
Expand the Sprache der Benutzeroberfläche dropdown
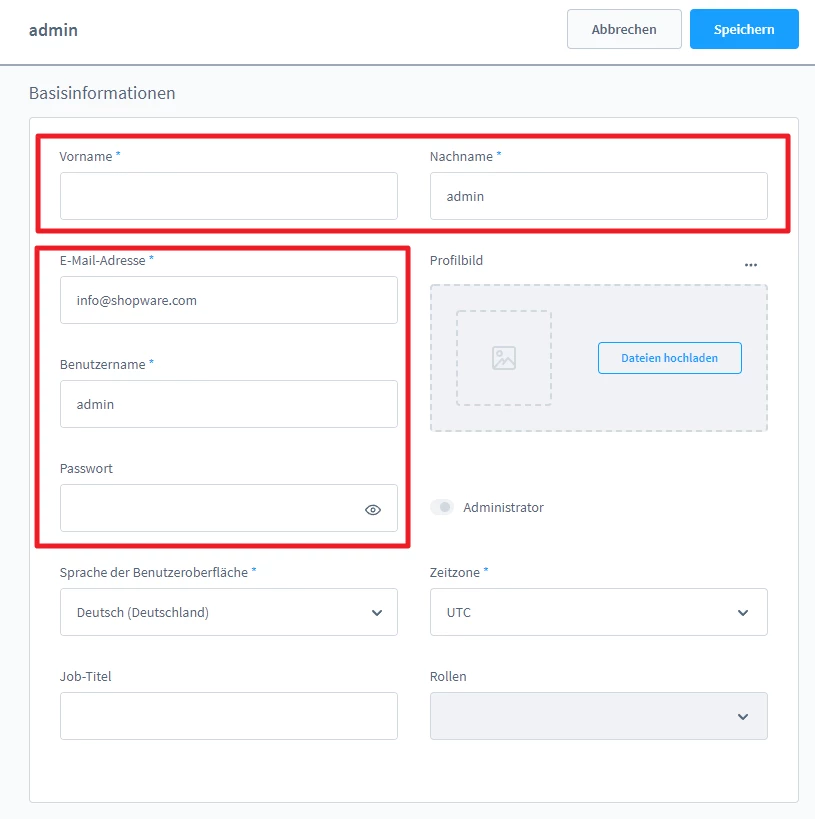228,612
